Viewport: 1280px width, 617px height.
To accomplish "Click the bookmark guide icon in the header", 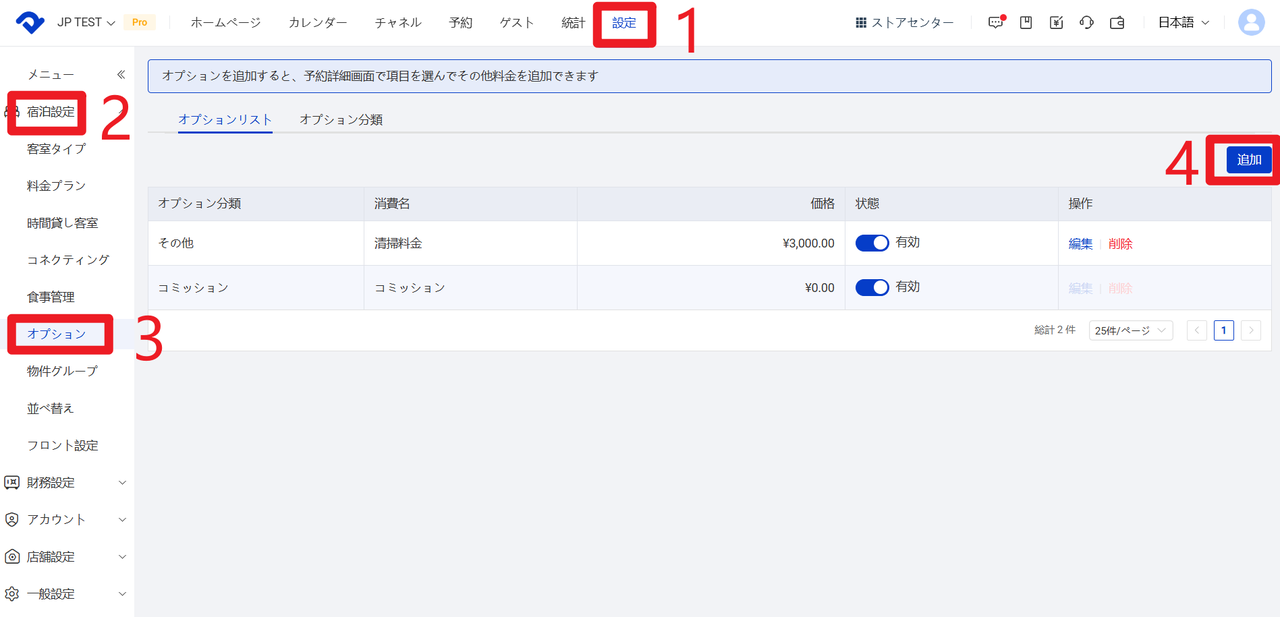I will 1026,23.
